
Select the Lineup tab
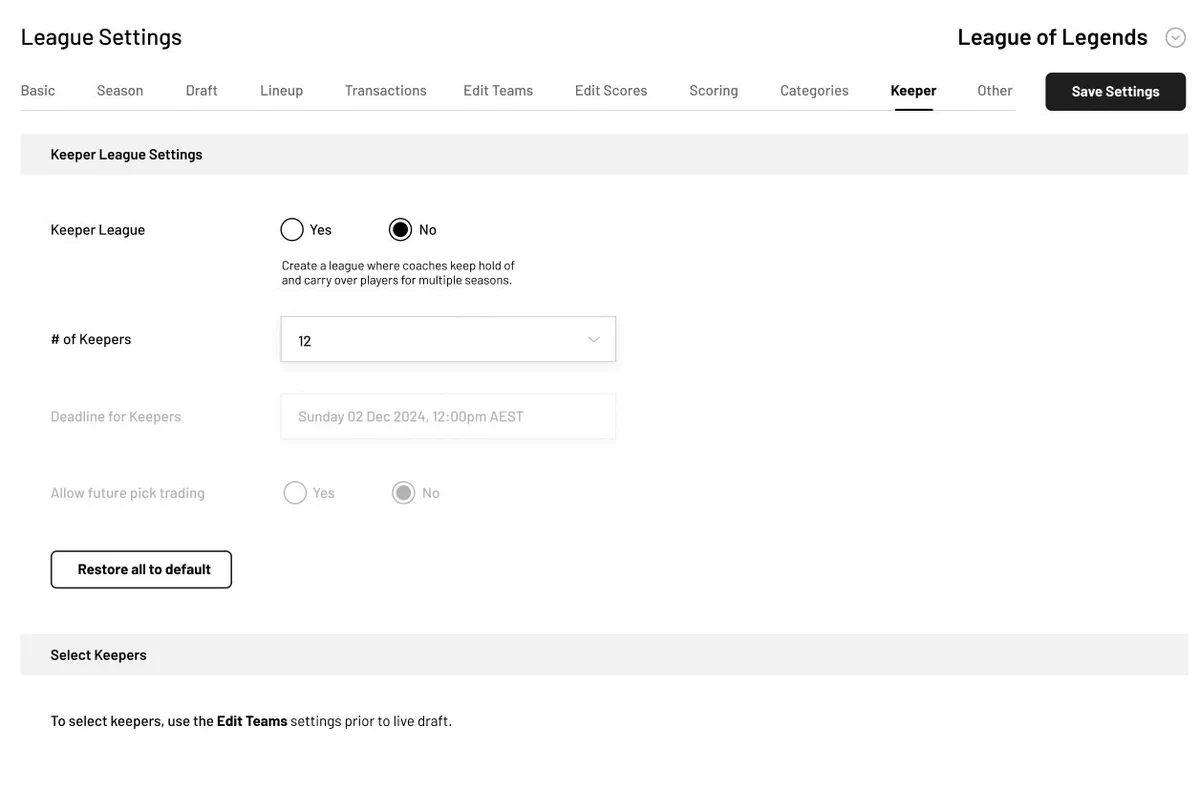click(281, 90)
